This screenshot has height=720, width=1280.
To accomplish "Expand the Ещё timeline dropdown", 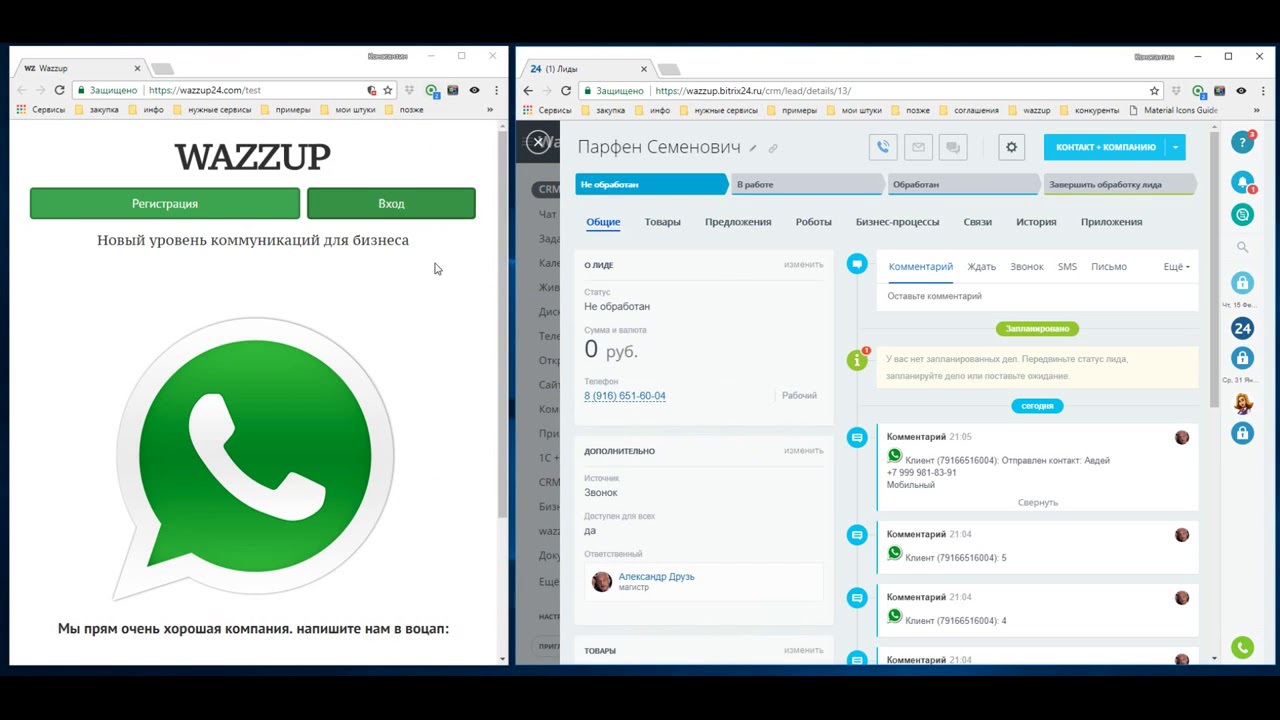I will [x=1176, y=267].
